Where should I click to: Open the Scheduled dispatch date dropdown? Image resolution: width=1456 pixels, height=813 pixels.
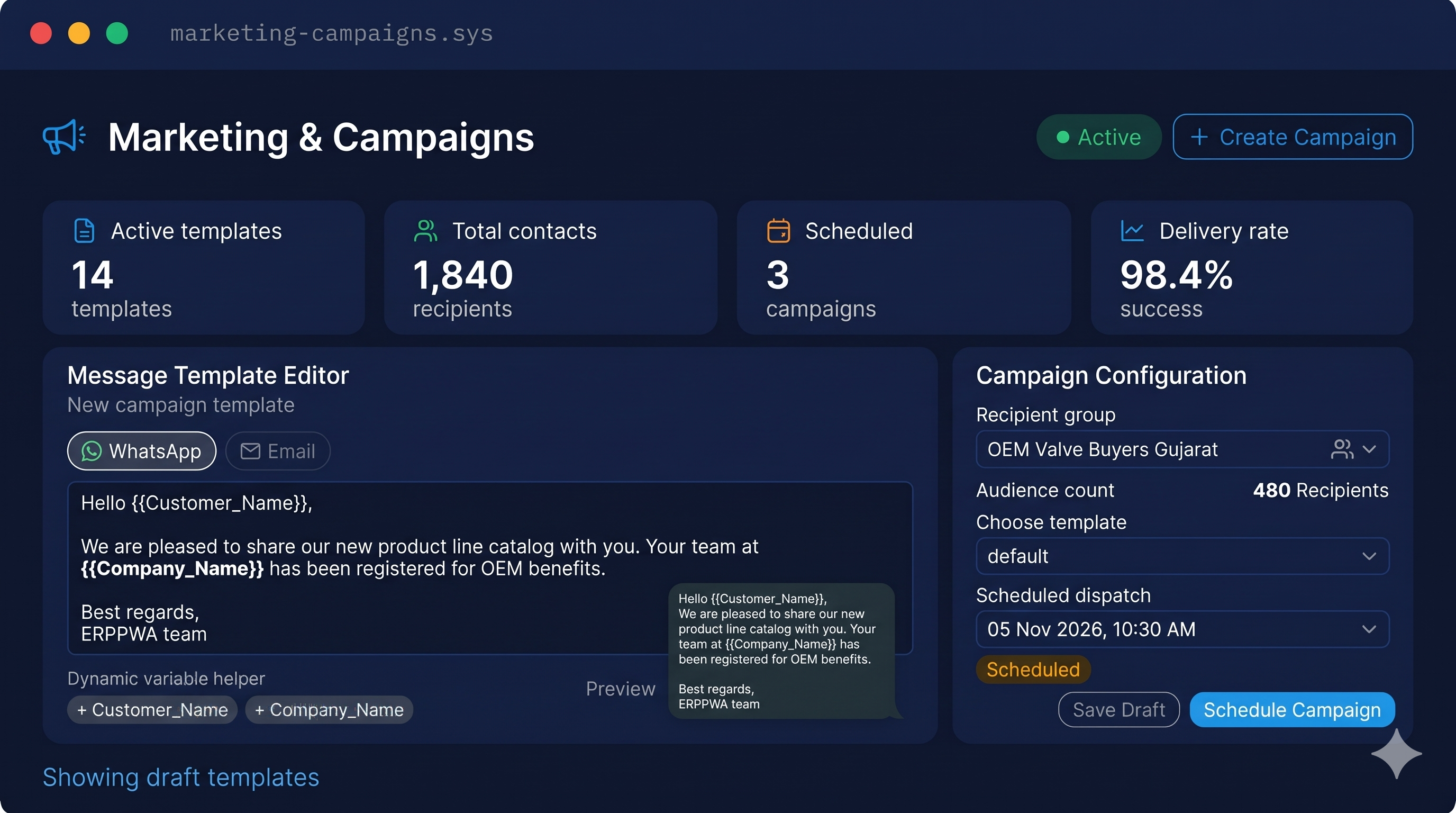(1182, 629)
